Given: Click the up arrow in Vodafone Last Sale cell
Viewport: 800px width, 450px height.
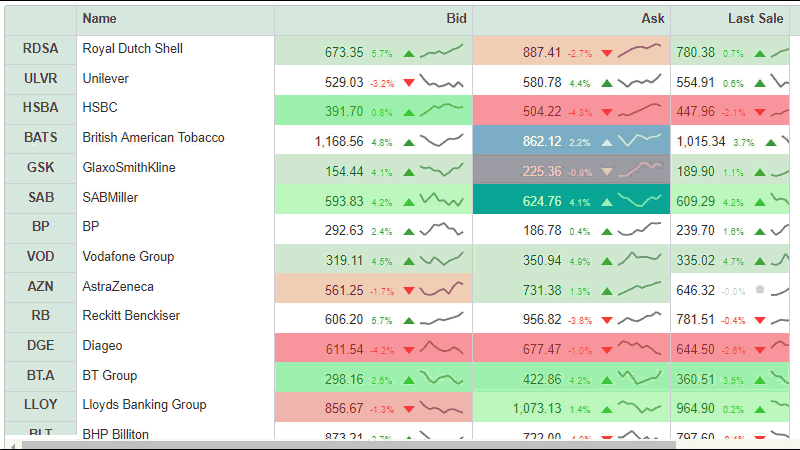Looking at the screenshot, I should point(770,261).
